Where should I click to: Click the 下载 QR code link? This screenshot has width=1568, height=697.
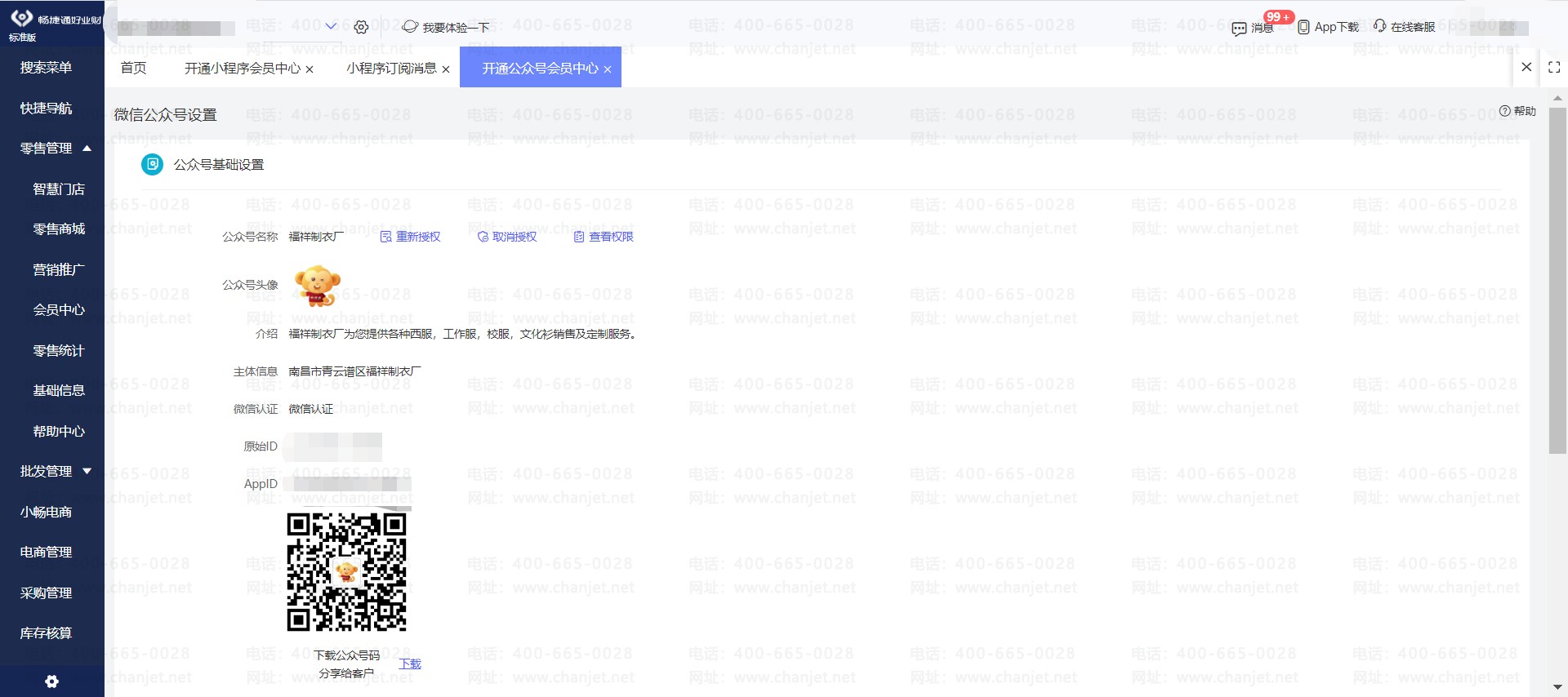[410, 664]
